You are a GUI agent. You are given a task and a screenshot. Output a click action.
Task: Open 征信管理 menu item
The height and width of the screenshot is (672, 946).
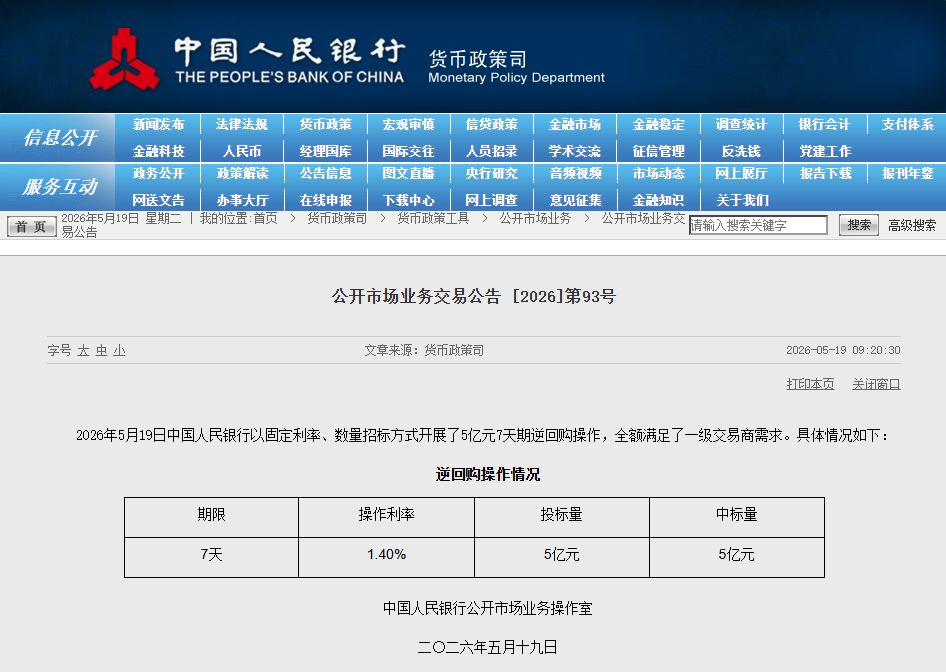658,151
